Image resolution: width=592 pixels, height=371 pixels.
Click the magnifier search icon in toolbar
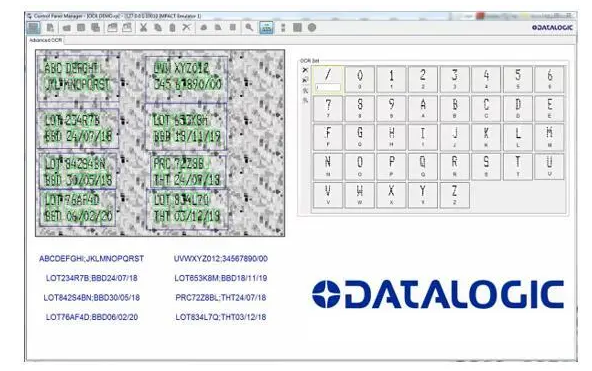tap(249, 28)
